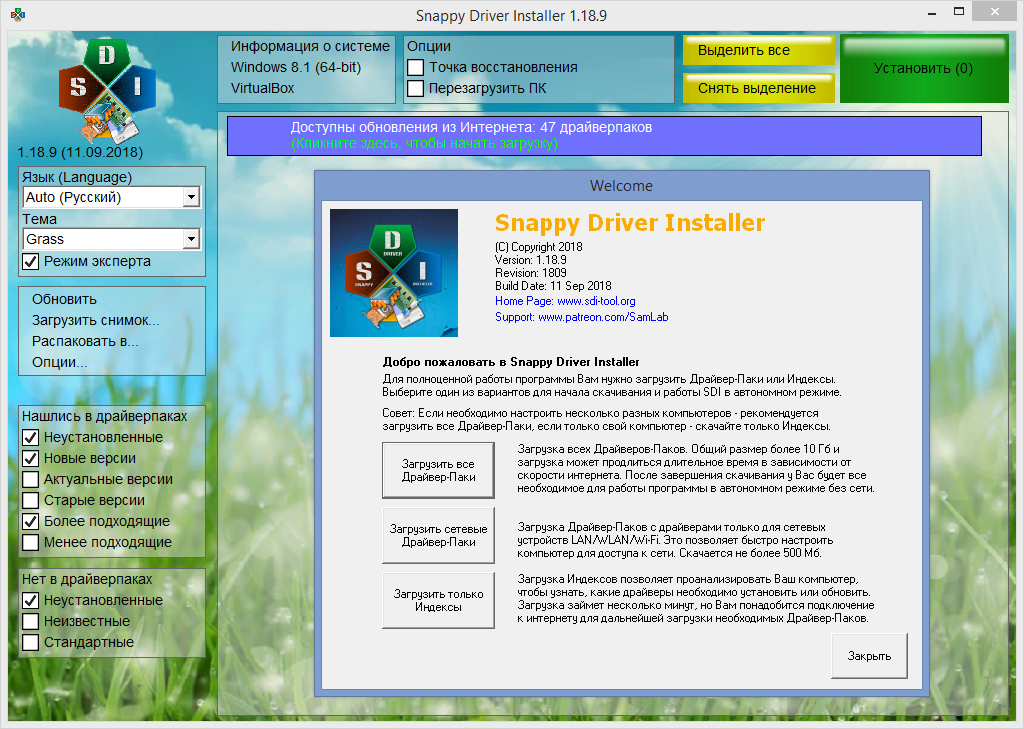Toggle the Режим эксперта checkbox
This screenshot has height=729, width=1024.
click(x=30, y=261)
